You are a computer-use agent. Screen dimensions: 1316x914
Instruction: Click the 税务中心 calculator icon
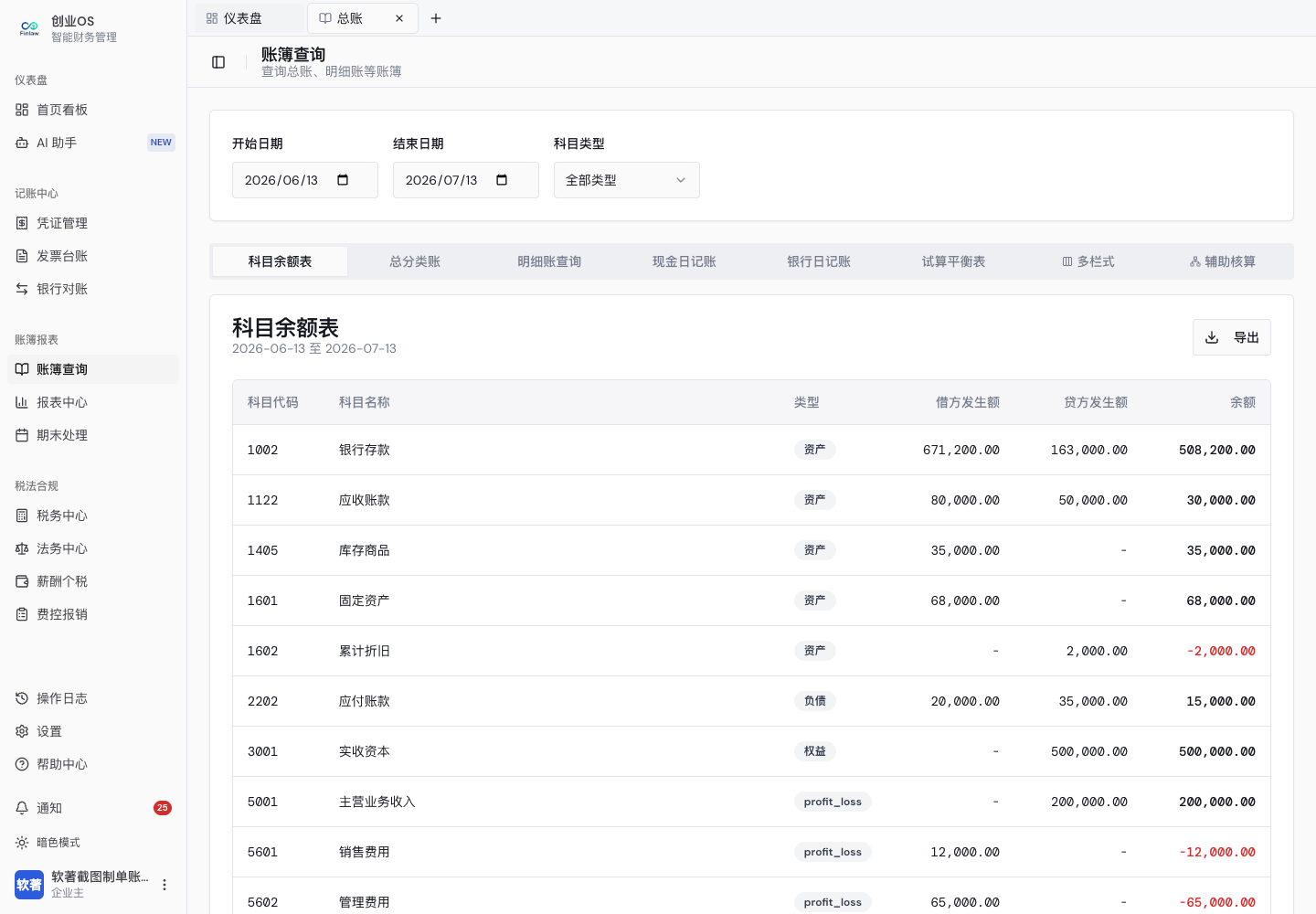click(22, 515)
